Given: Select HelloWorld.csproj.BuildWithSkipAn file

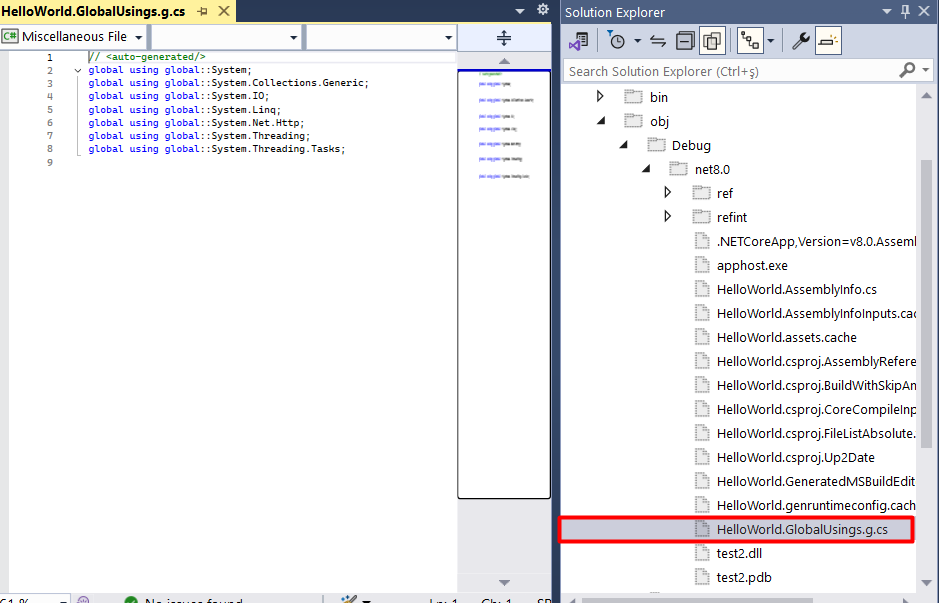Looking at the screenshot, I should tap(816, 386).
